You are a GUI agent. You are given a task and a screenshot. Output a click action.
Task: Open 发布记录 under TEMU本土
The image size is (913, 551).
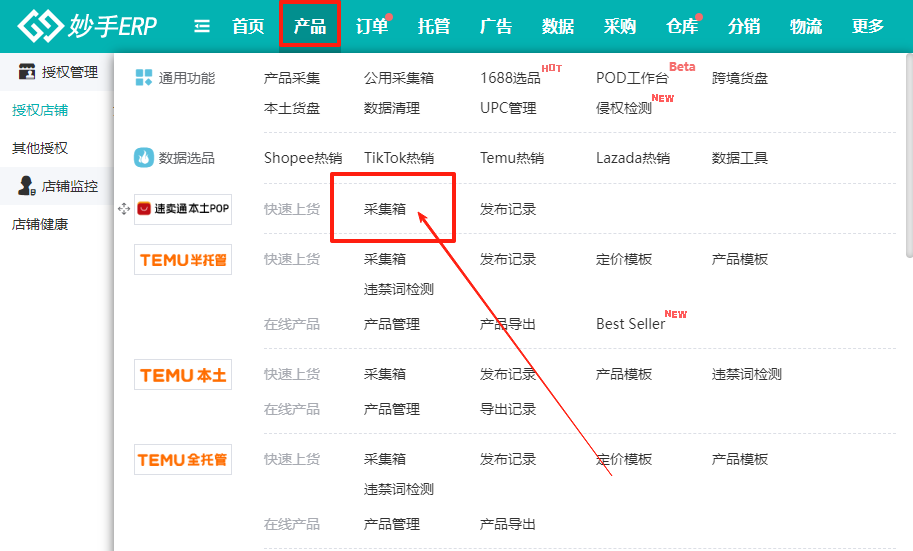(508, 374)
